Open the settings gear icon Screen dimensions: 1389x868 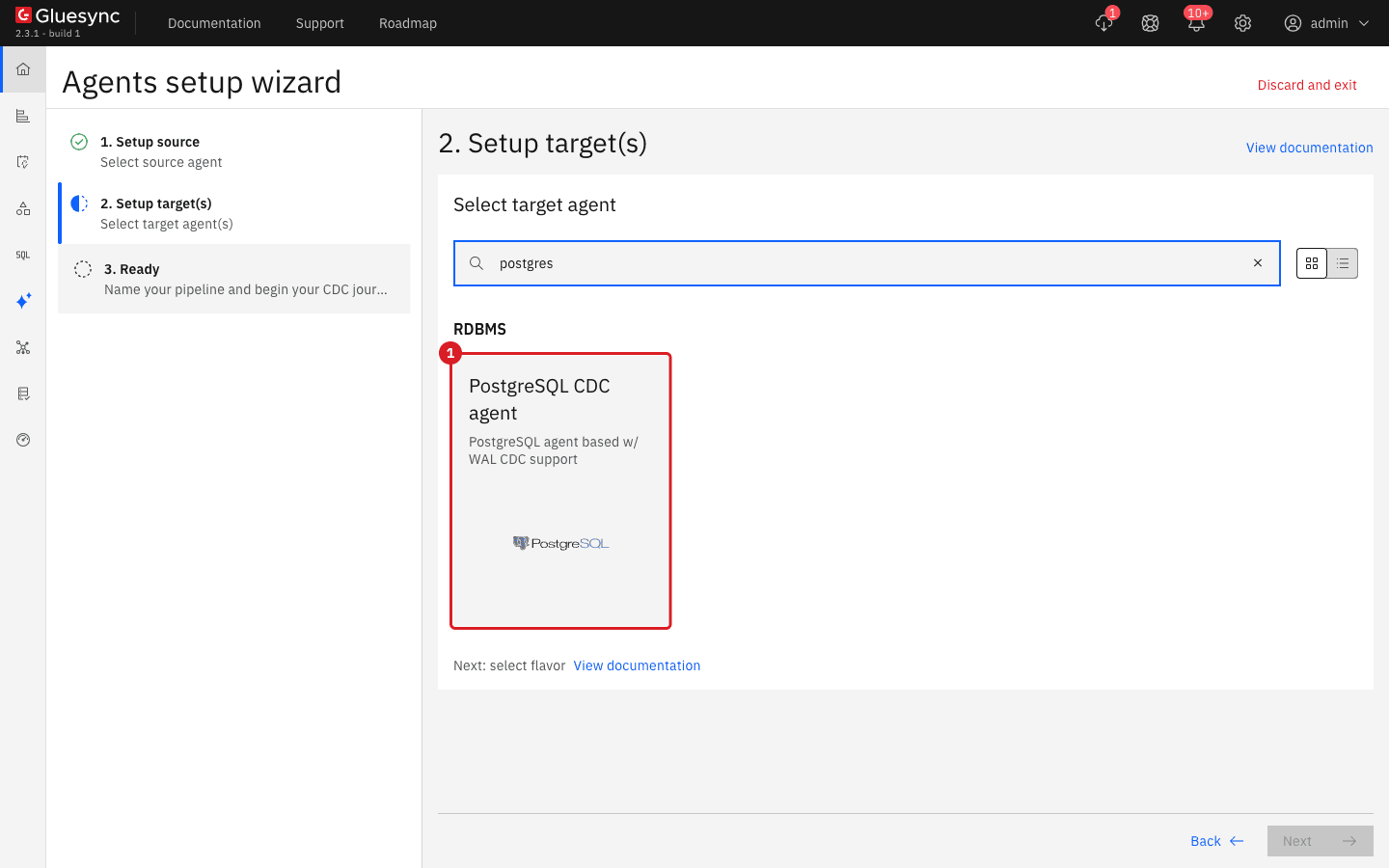pyautogui.click(x=1242, y=23)
